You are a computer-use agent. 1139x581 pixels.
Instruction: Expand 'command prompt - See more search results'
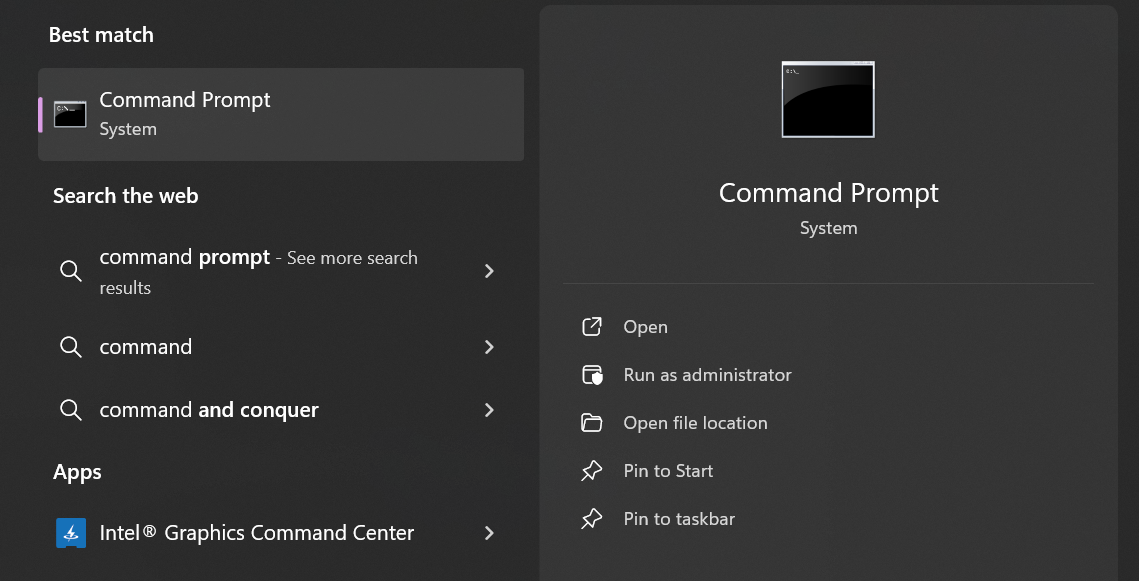[x=489, y=271]
